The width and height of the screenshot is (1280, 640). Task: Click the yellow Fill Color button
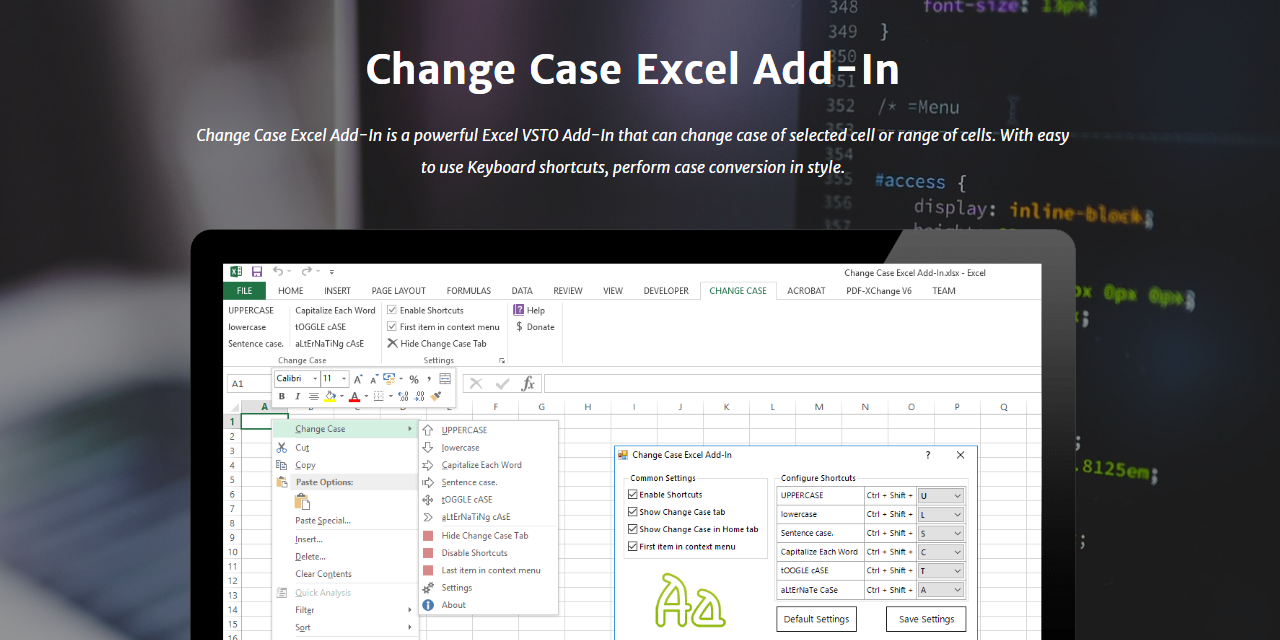[330, 396]
